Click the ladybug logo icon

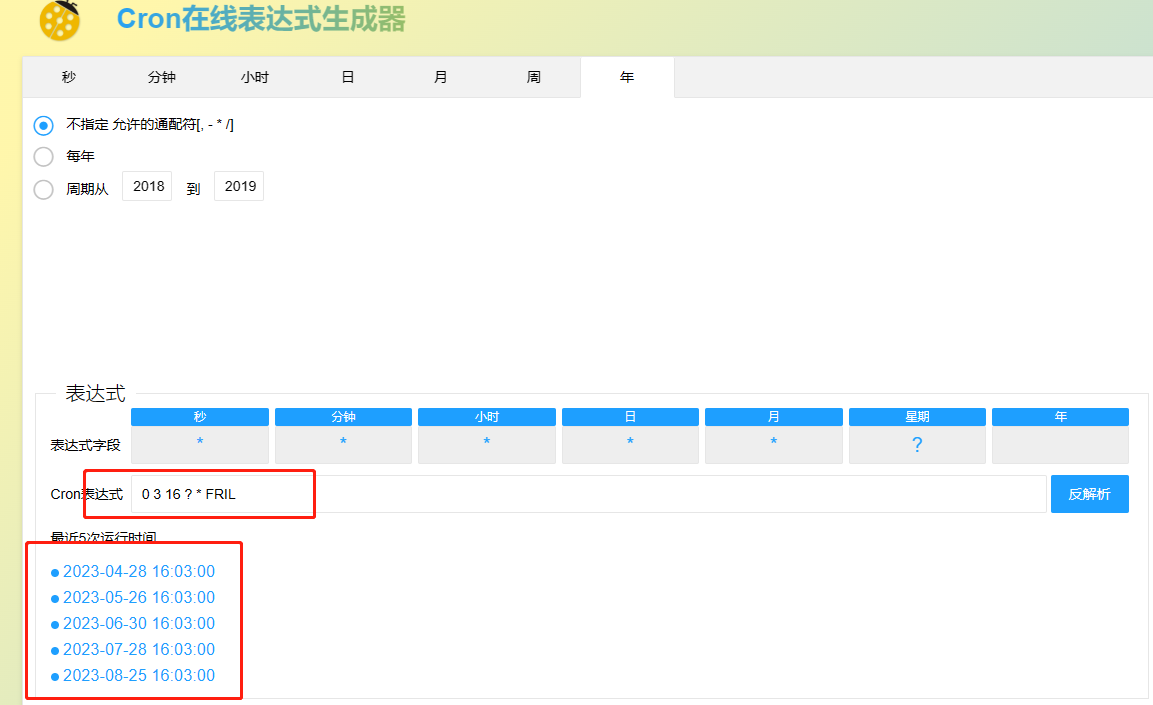point(57,20)
